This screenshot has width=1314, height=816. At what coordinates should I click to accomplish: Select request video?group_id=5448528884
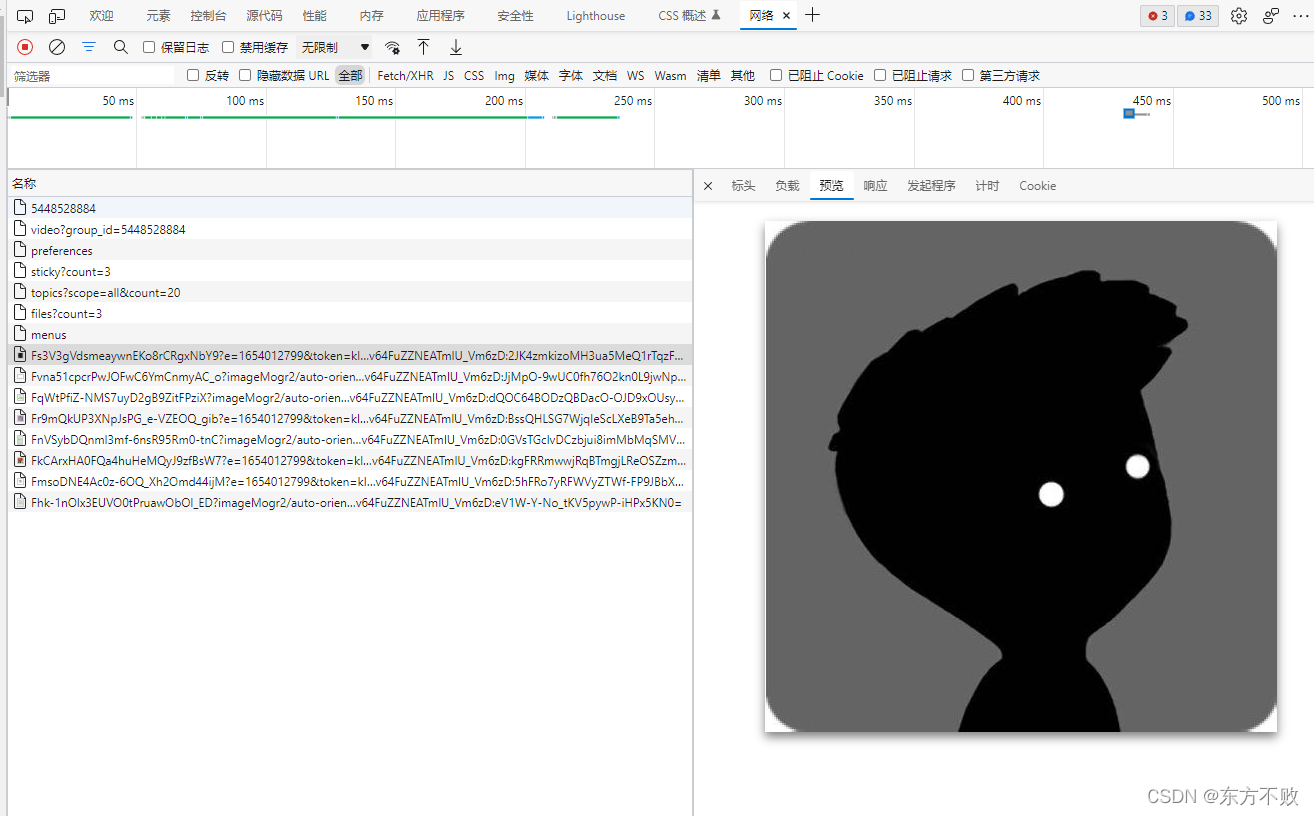(350, 229)
